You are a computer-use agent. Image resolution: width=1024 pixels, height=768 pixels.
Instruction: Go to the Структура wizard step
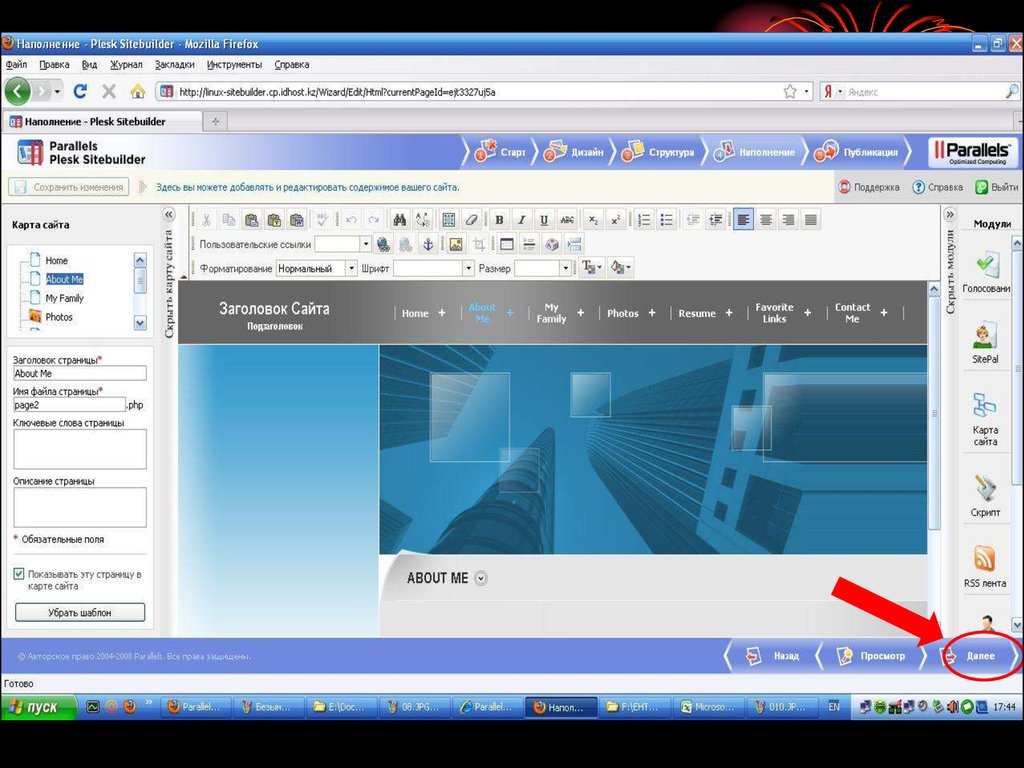658,152
